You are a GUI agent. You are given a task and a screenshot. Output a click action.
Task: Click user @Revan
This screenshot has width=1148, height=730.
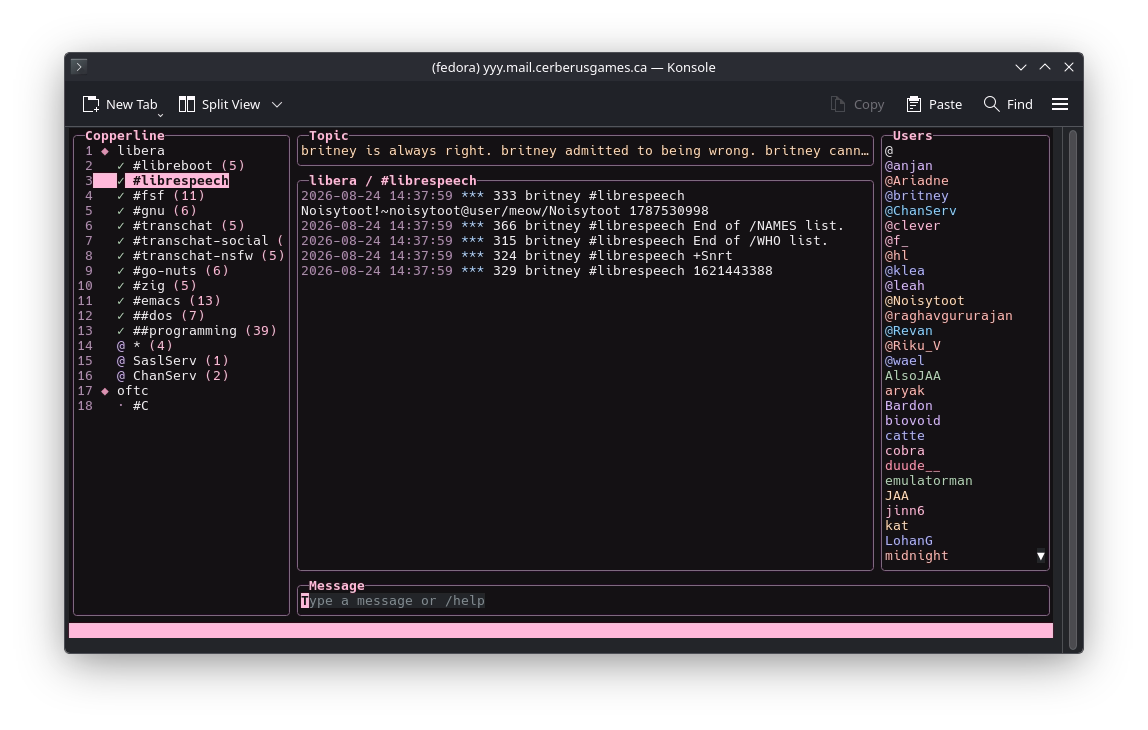click(x=909, y=331)
